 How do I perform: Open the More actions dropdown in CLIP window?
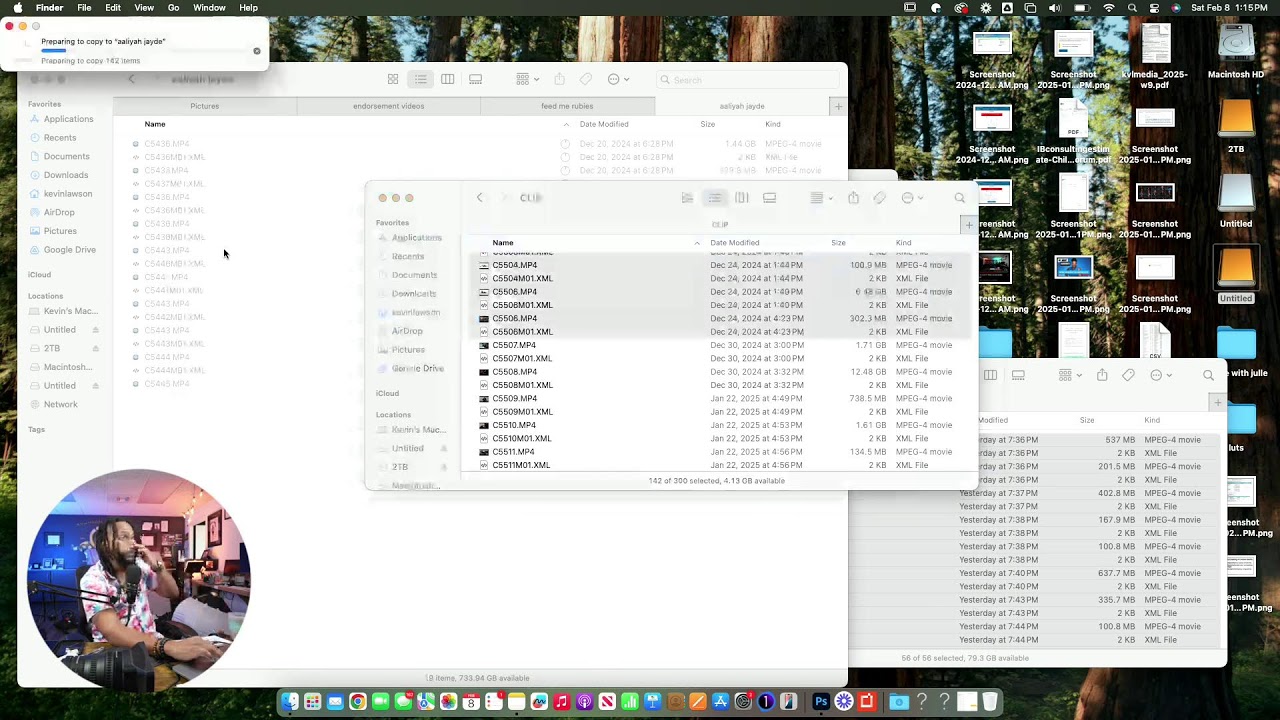point(911,198)
